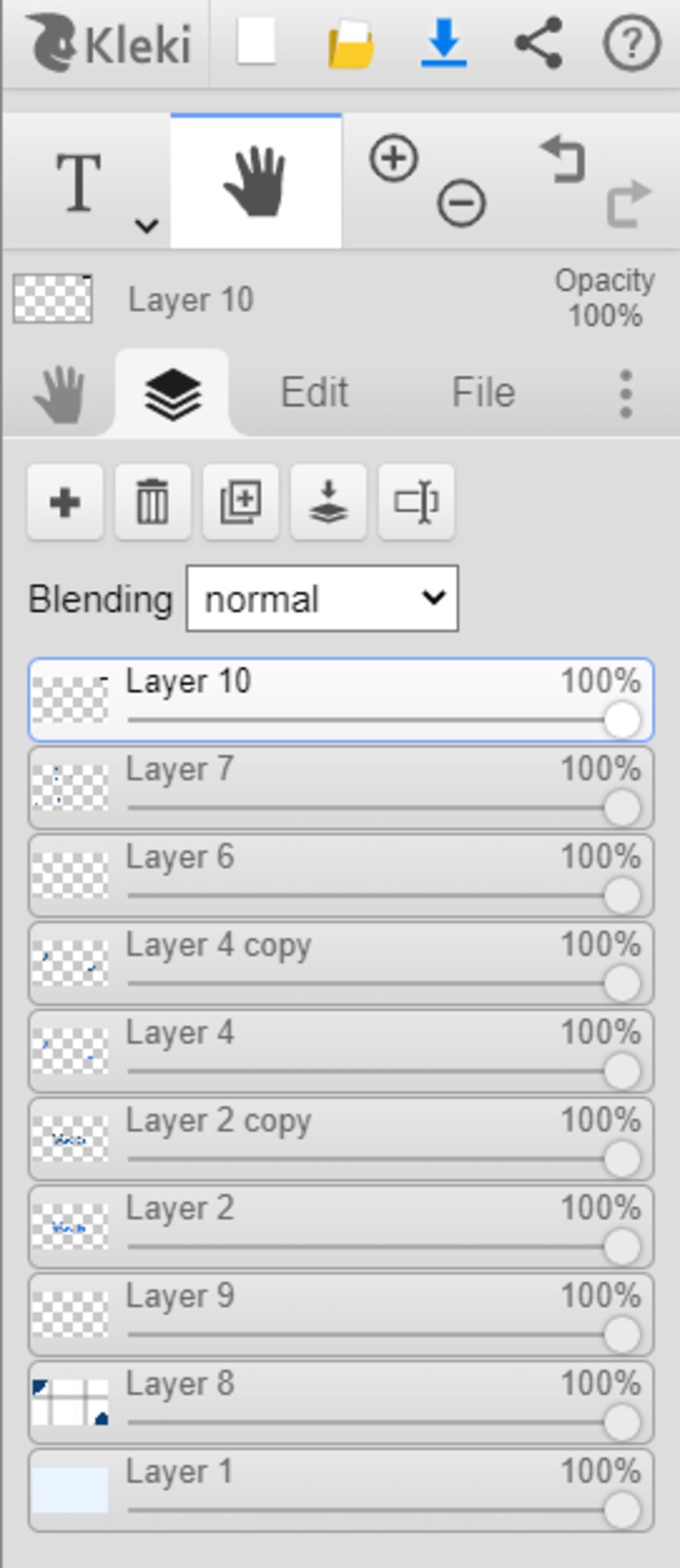
Task: Click the Kleki home logo
Action: 110,44
